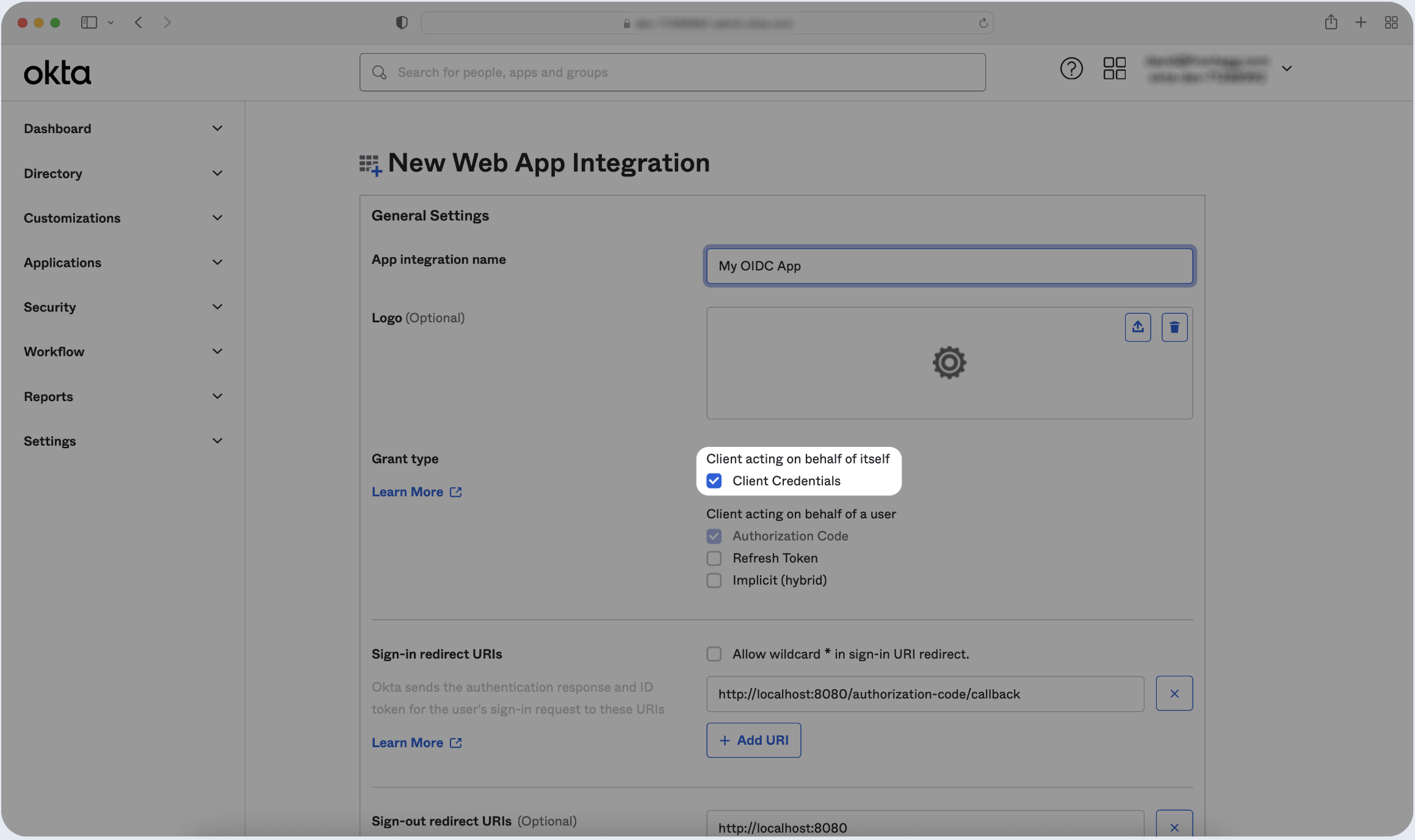
Task: Click the Add URI button
Action: click(x=753, y=740)
